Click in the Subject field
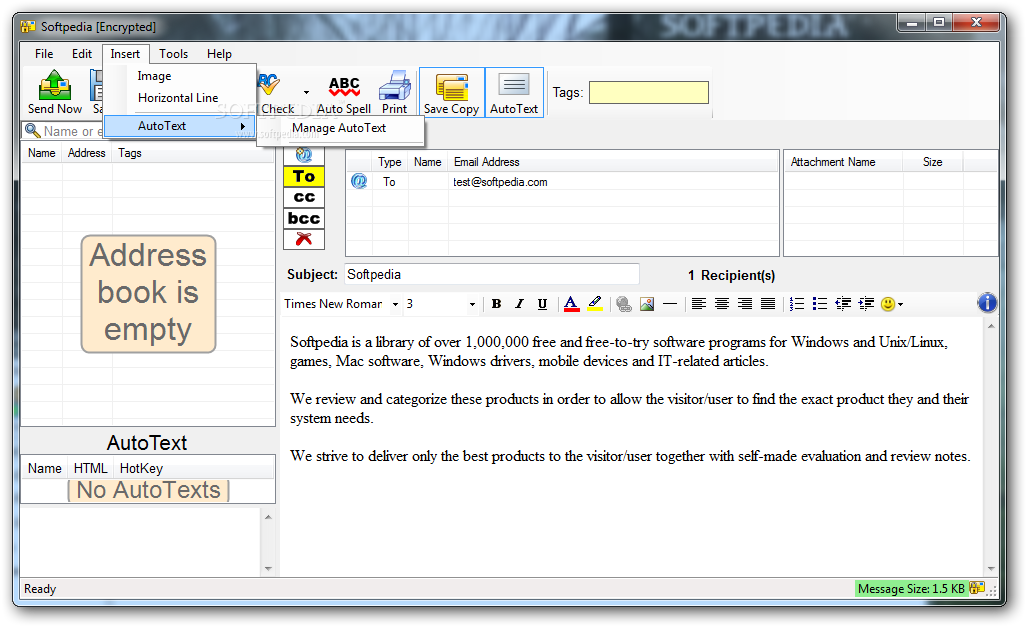Viewport: 1027px width, 627px height. point(492,275)
